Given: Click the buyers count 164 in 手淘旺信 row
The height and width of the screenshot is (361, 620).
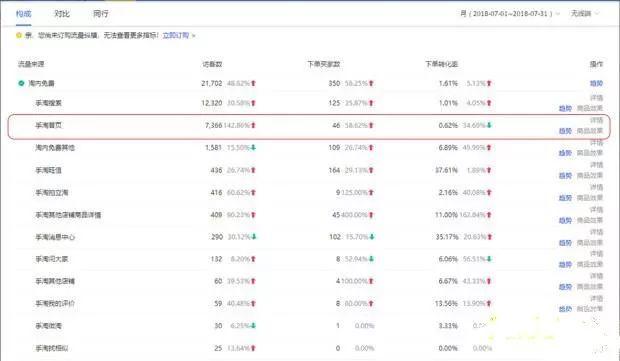Looking at the screenshot, I should click(x=334, y=170).
